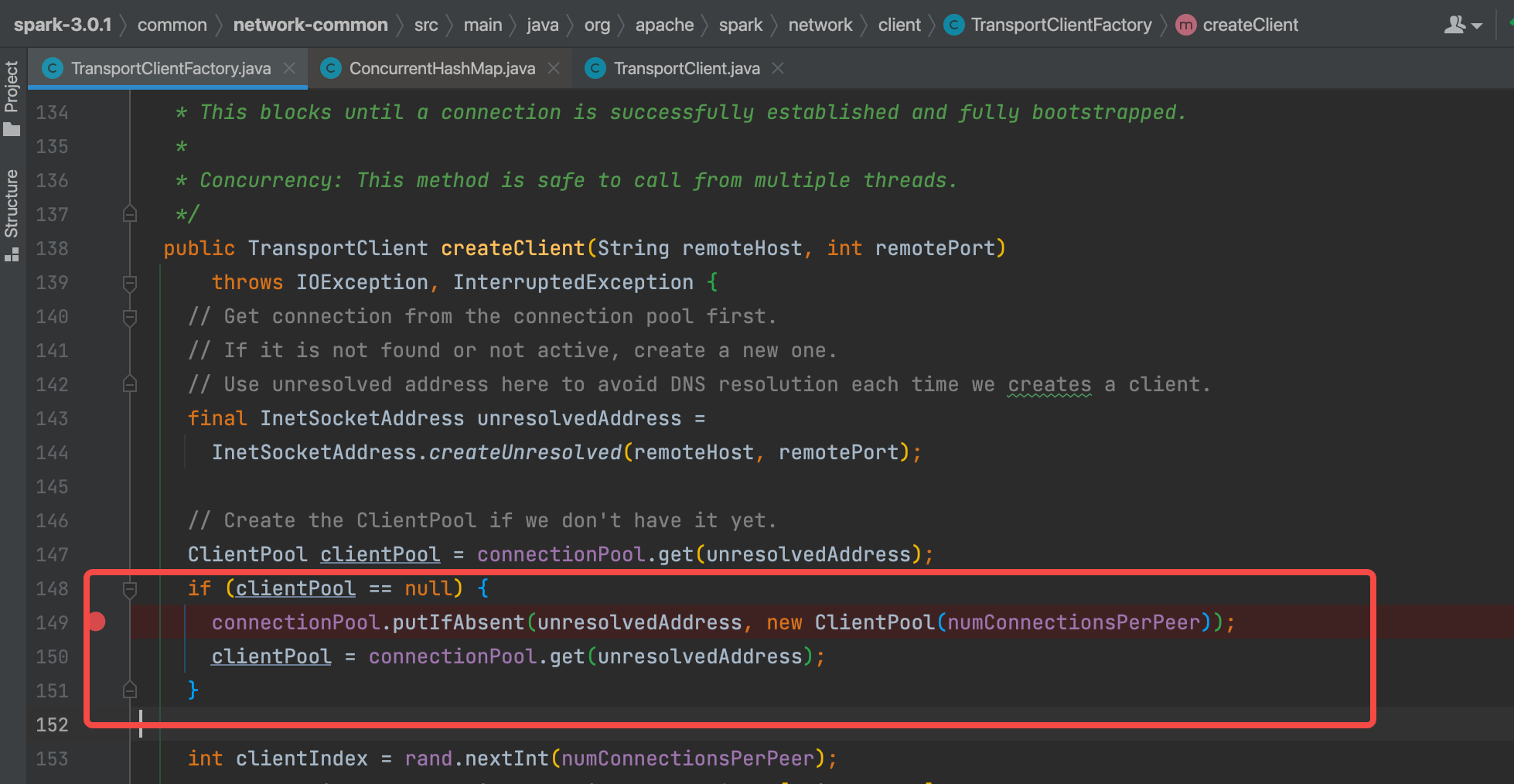Image resolution: width=1514 pixels, height=784 pixels.
Task: Select the common breadcrumb folder
Action: click(172, 25)
